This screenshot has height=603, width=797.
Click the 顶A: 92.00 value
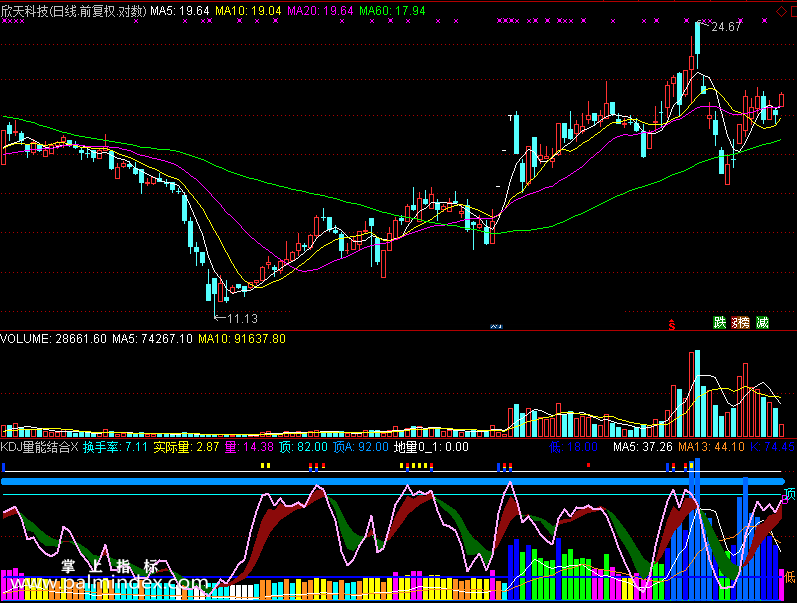tap(361, 447)
